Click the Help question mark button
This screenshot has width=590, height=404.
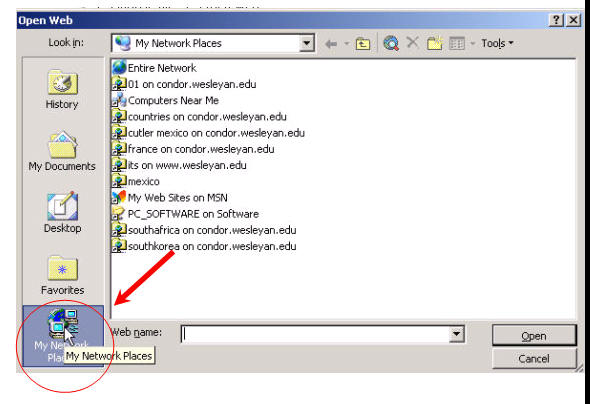pos(556,20)
